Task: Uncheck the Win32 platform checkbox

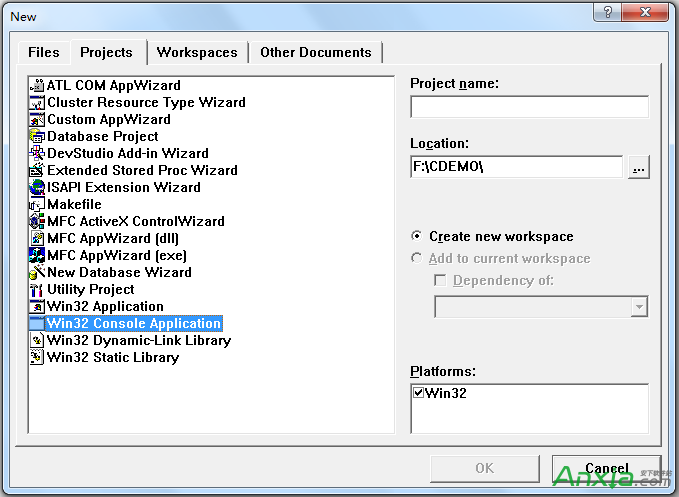Action: point(418,393)
